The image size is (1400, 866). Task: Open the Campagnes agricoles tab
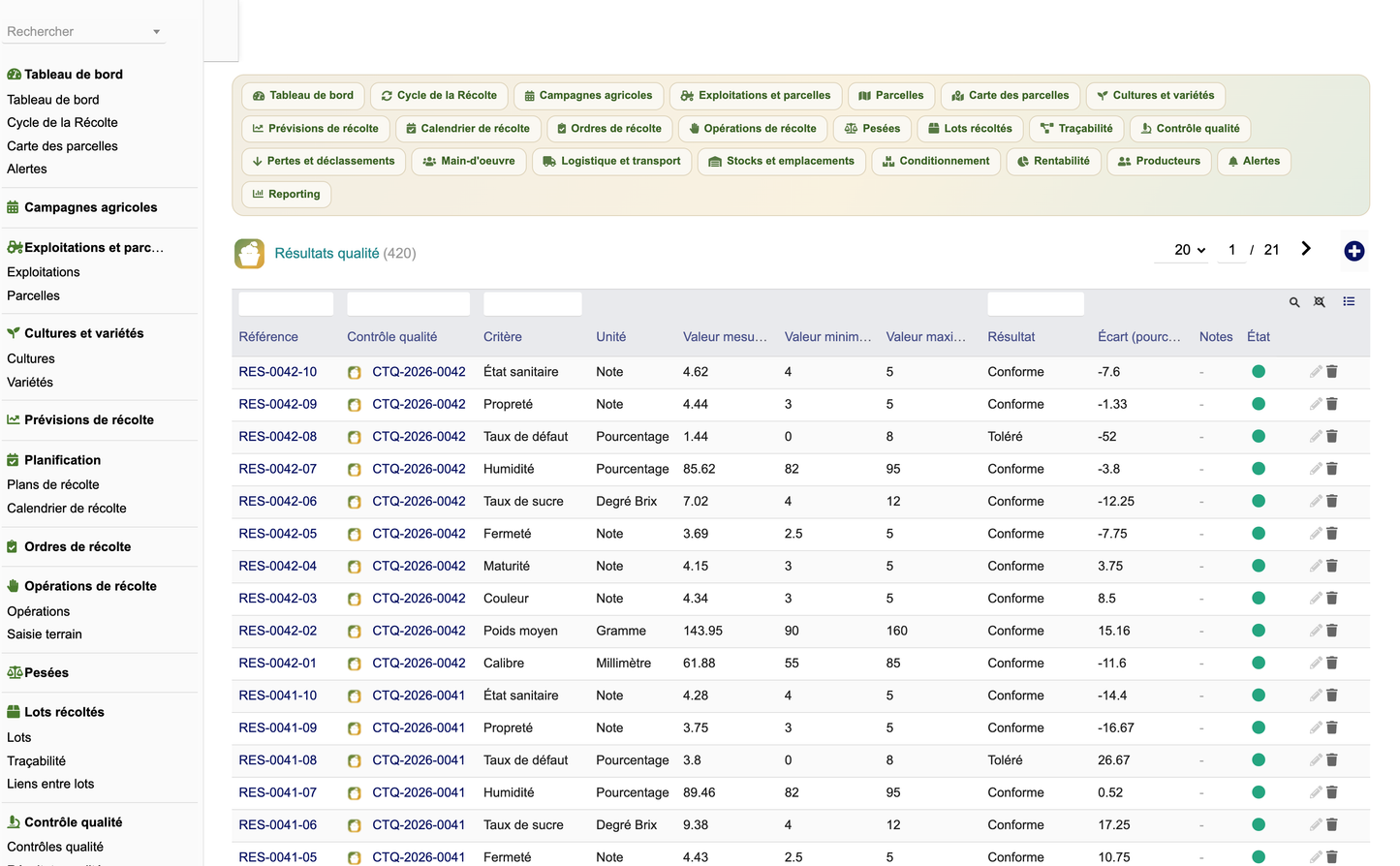[588, 96]
